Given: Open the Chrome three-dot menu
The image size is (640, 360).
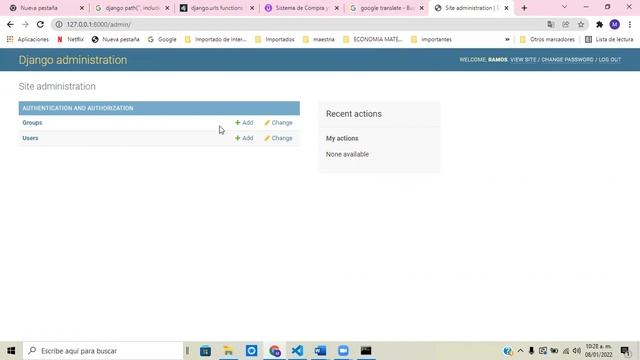Looking at the screenshot, I should (x=630, y=24).
